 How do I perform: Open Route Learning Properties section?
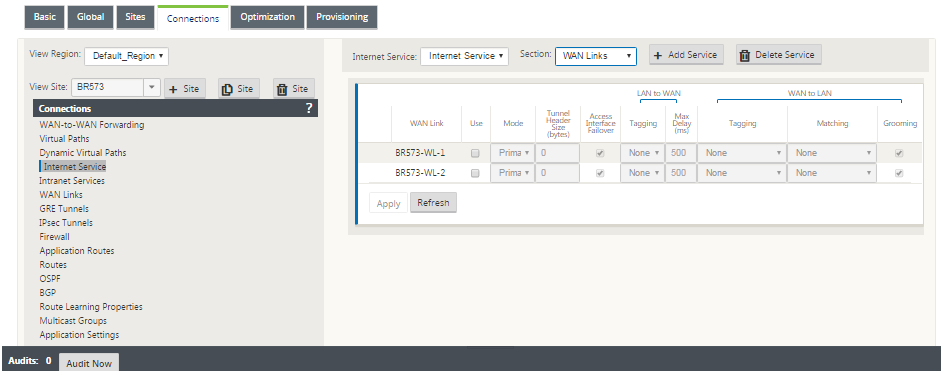pos(91,307)
